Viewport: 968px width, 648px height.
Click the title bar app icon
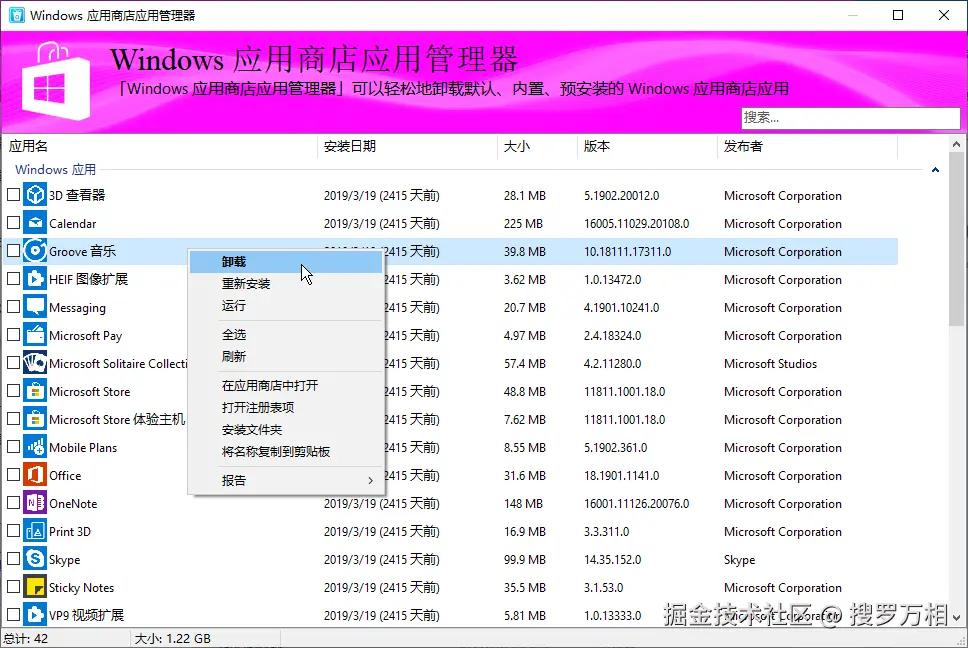[17, 15]
